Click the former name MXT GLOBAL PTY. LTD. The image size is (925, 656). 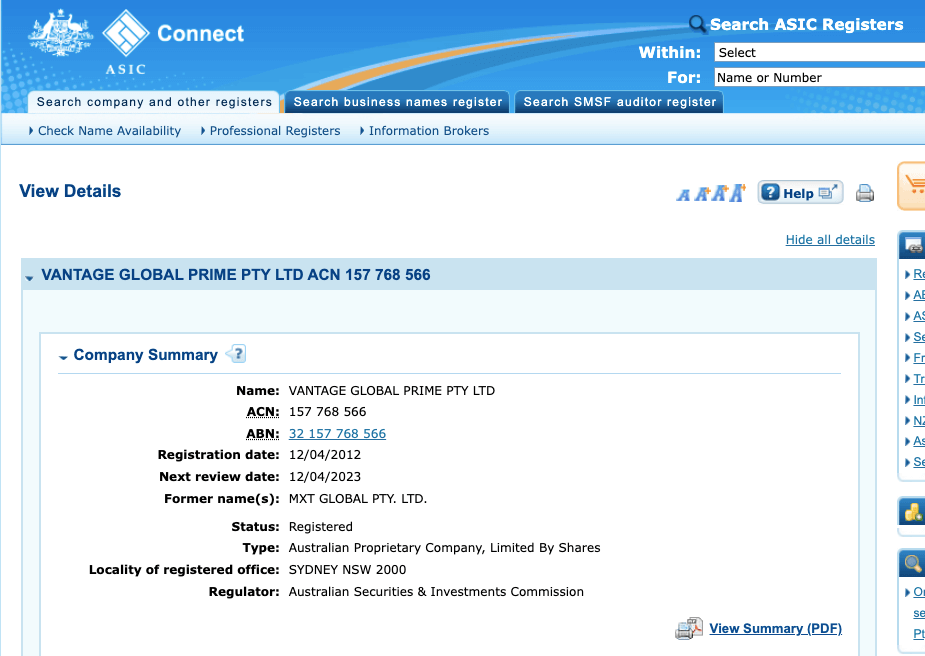(357, 499)
